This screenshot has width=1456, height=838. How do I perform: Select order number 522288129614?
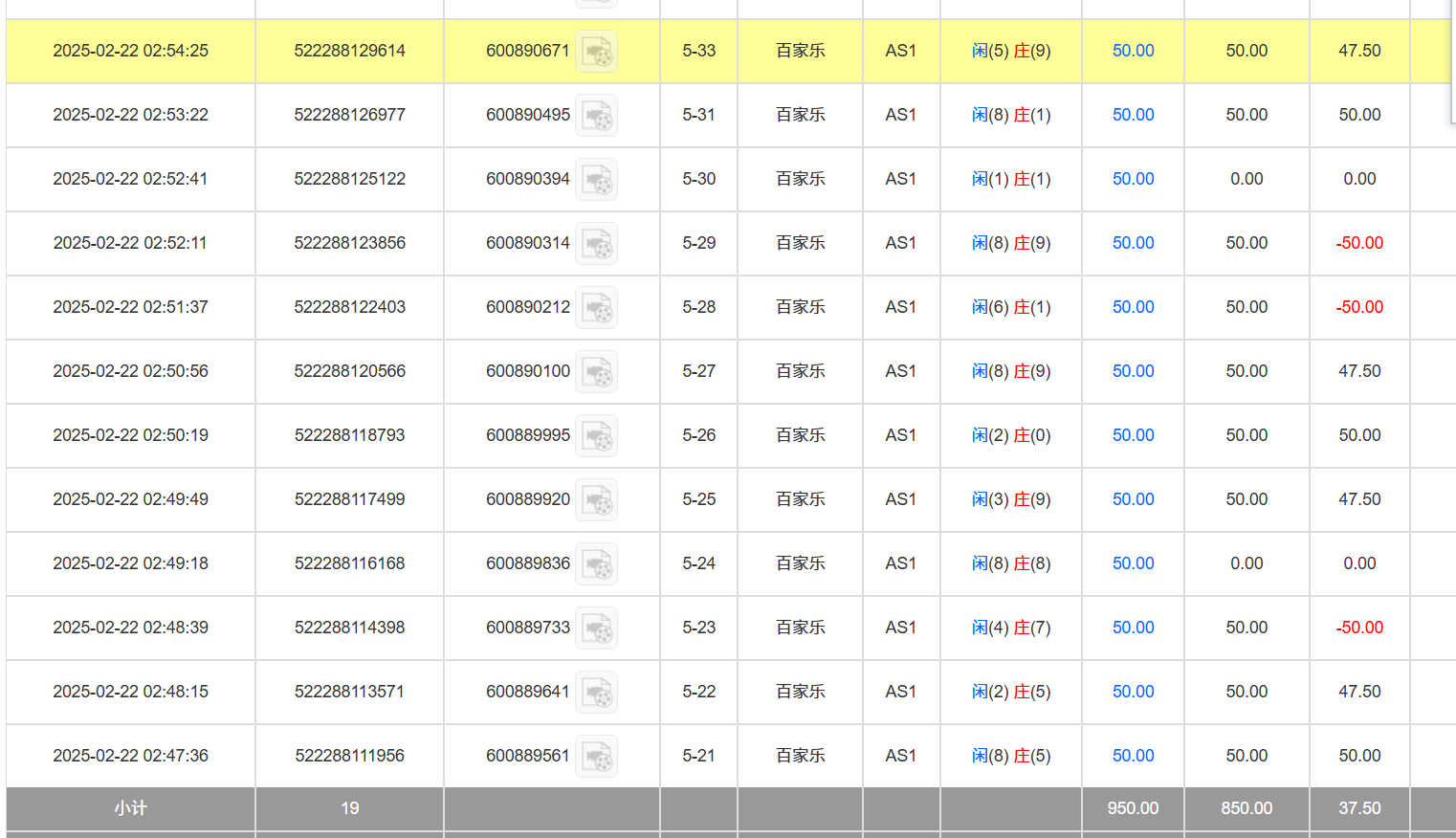pyautogui.click(x=349, y=51)
